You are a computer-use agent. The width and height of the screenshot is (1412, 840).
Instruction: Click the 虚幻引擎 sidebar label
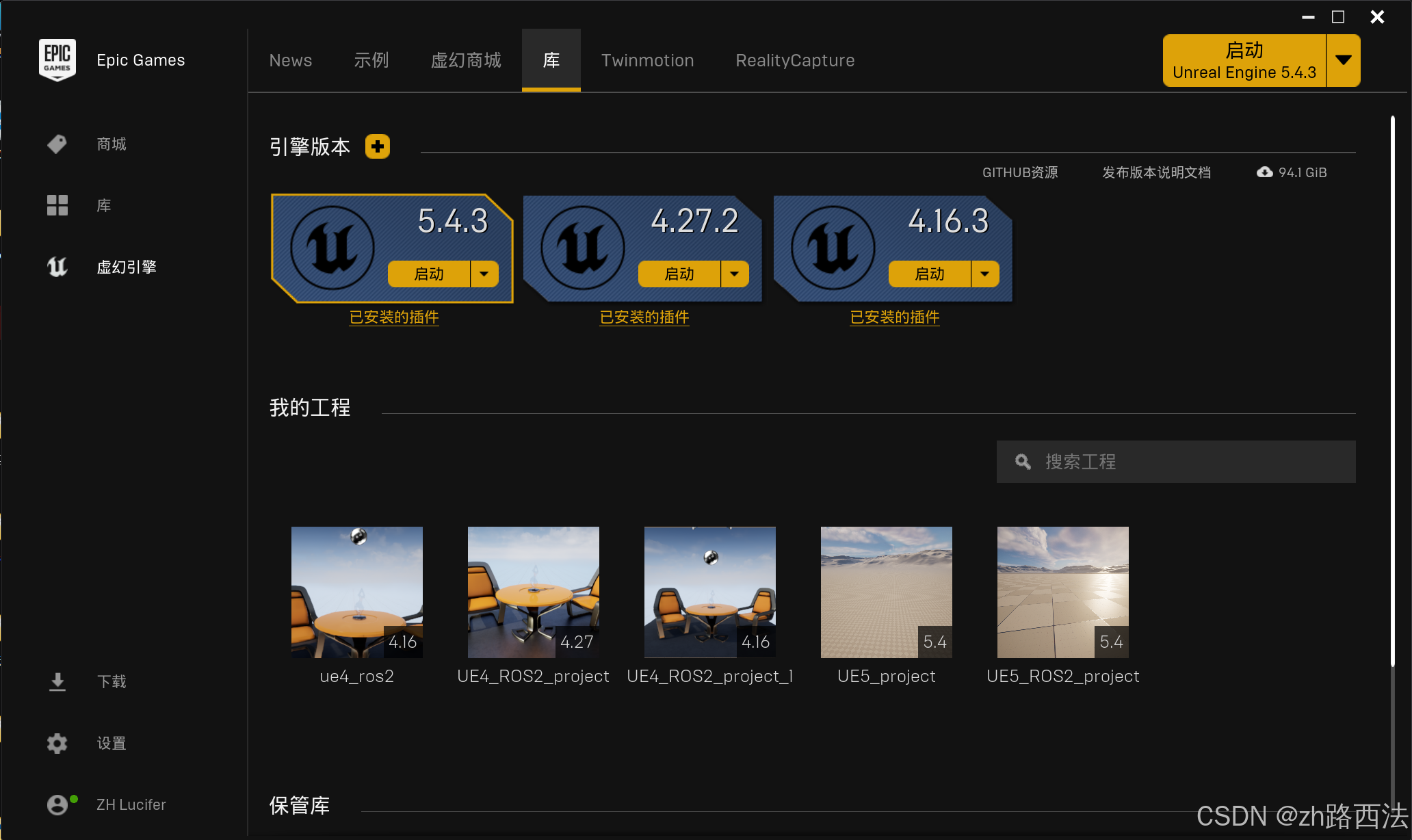click(x=127, y=267)
